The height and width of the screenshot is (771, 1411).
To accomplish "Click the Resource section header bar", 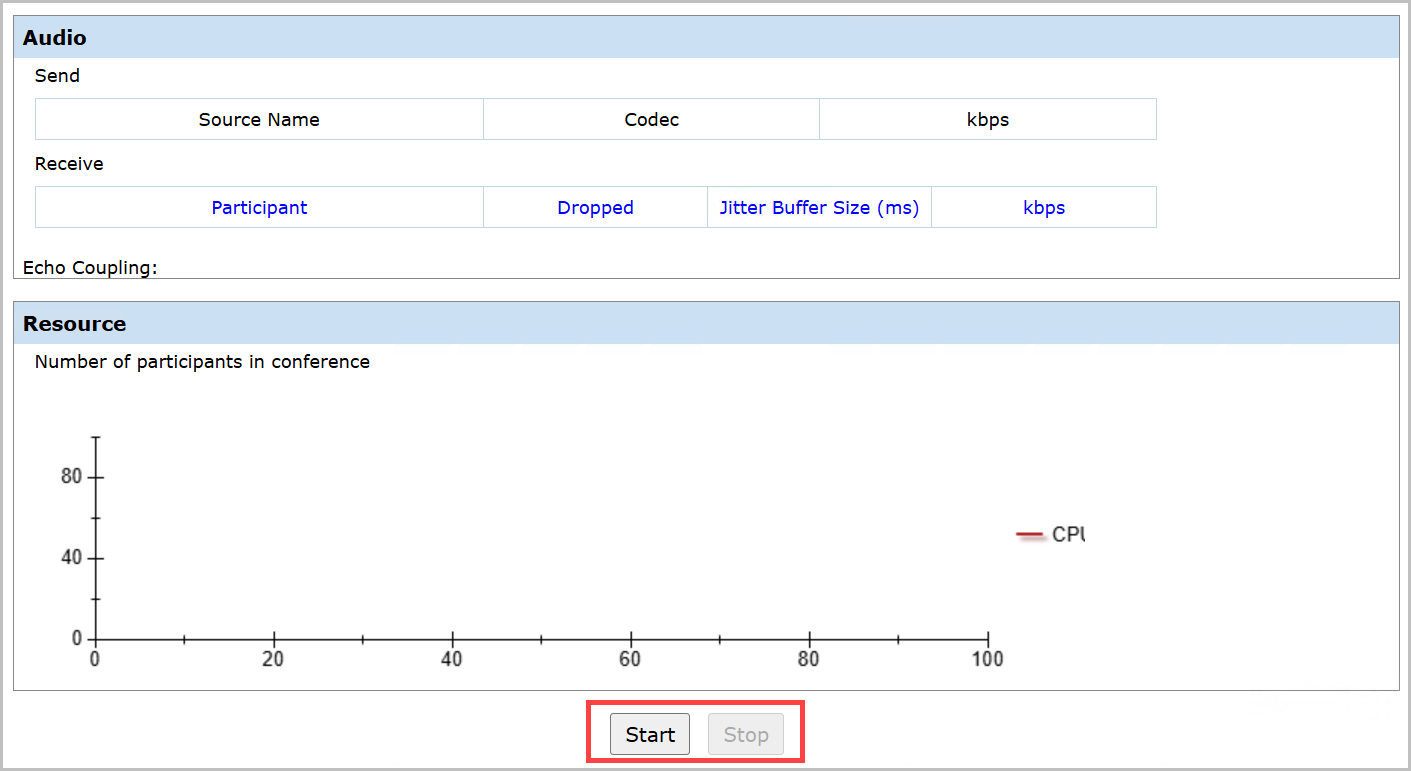I will tap(705, 324).
